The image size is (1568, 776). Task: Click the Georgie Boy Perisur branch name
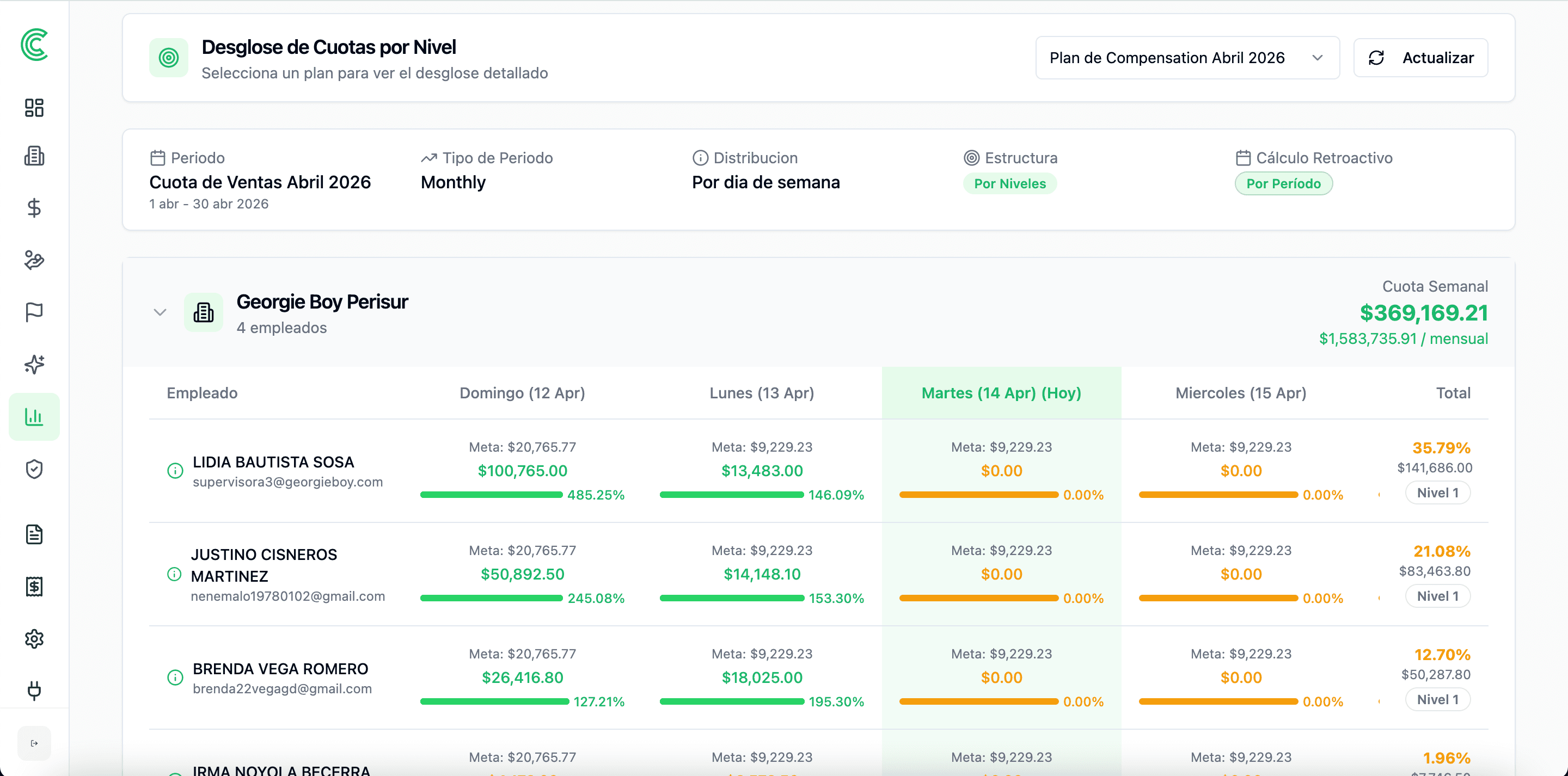click(322, 303)
